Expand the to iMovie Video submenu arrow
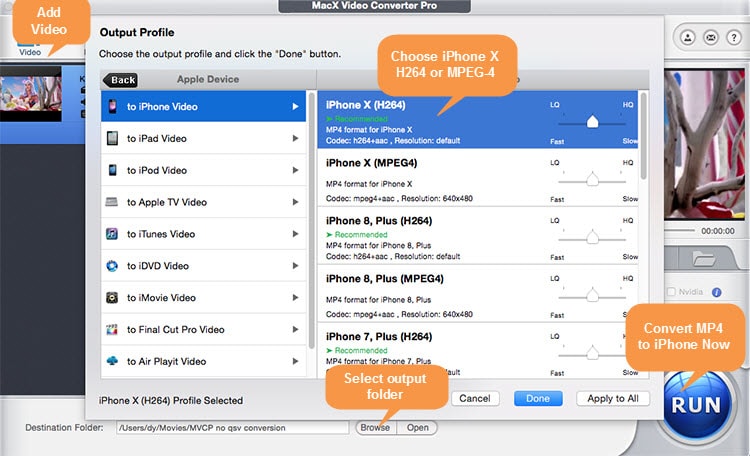The height and width of the screenshot is (456, 750). pos(296,298)
